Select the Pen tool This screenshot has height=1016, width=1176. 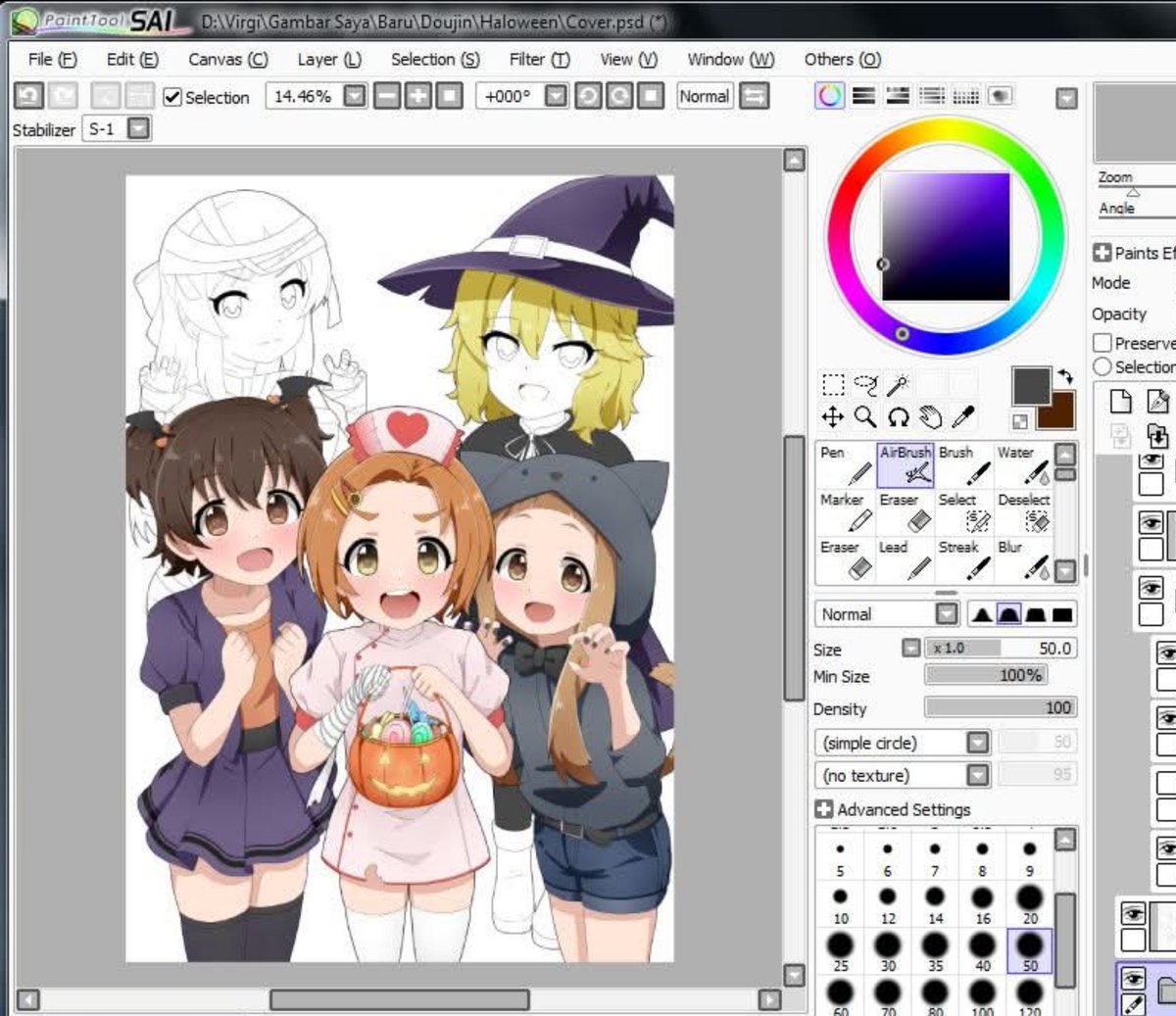[846, 464]
